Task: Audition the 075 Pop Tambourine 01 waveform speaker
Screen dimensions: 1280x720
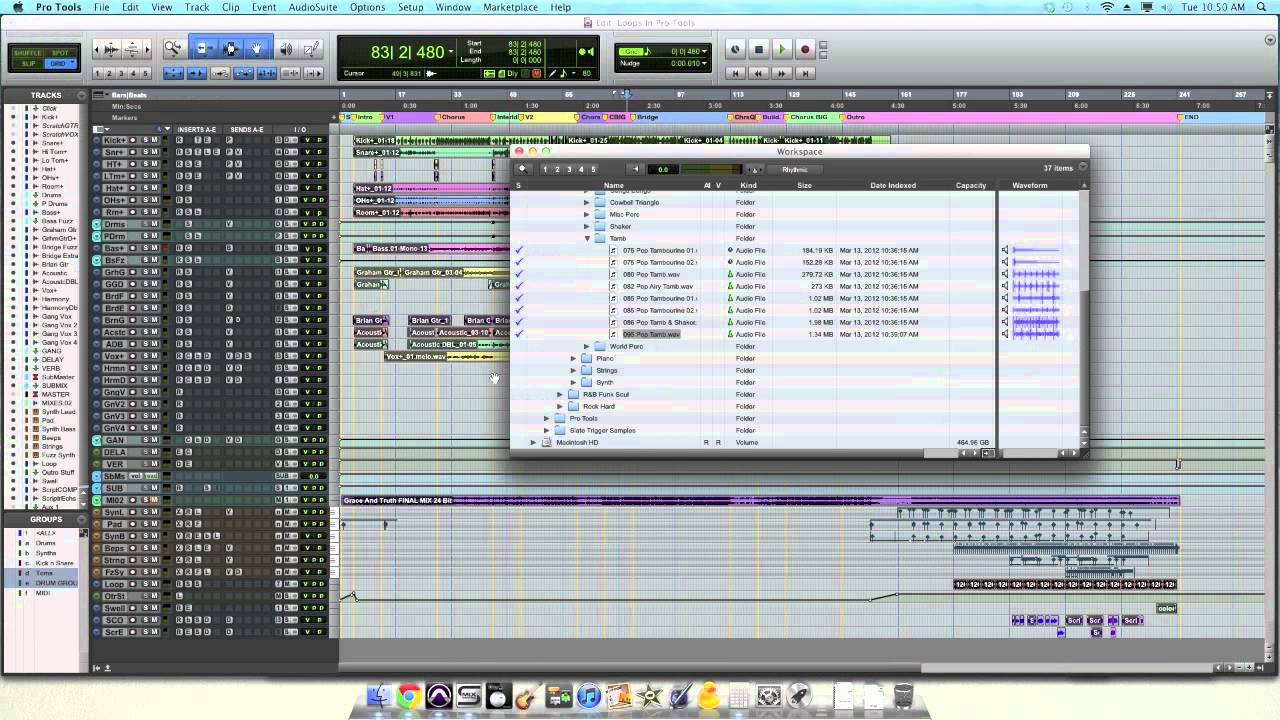Action: [1005, 251]
